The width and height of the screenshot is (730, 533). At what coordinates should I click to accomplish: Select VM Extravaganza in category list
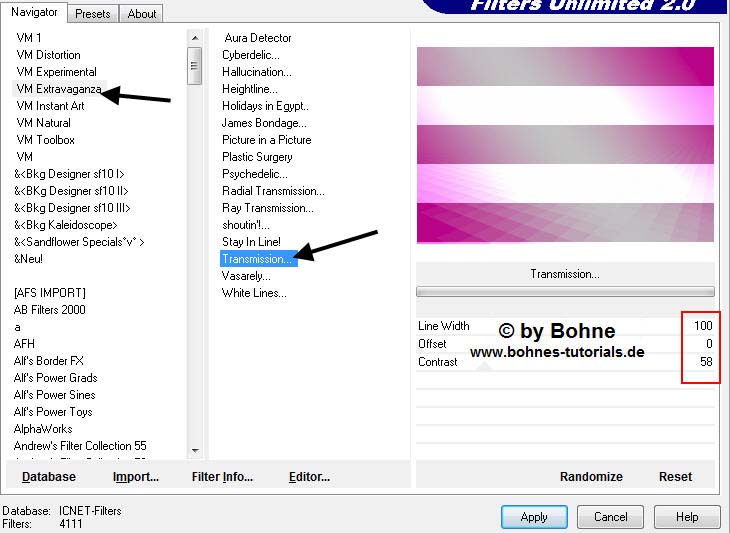tap(57, 89)
